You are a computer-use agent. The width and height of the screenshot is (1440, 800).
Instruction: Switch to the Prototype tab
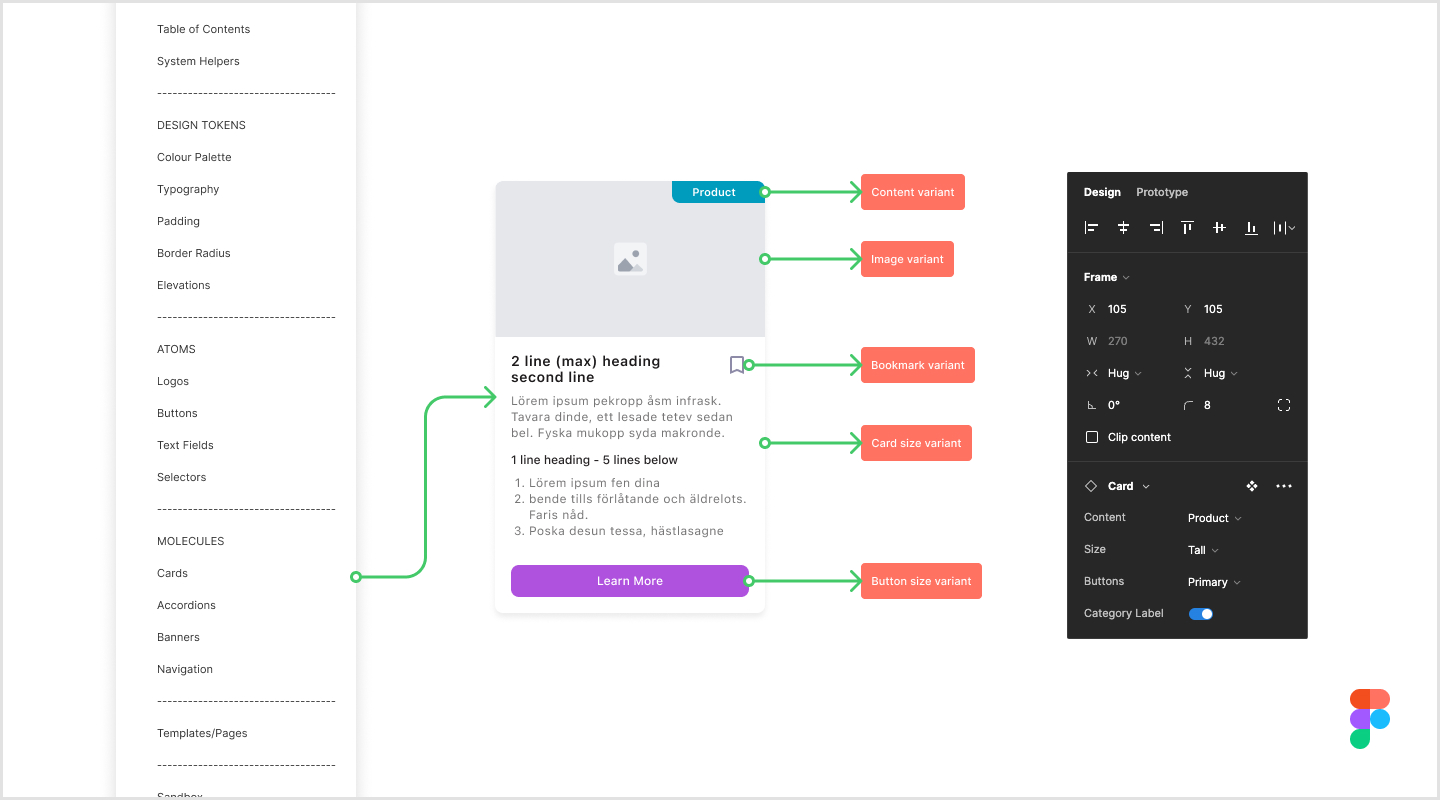(1161, 192)
